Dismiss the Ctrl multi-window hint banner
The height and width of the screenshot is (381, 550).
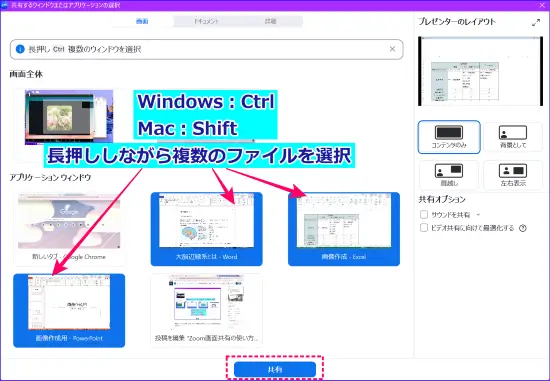coord(393,49)
